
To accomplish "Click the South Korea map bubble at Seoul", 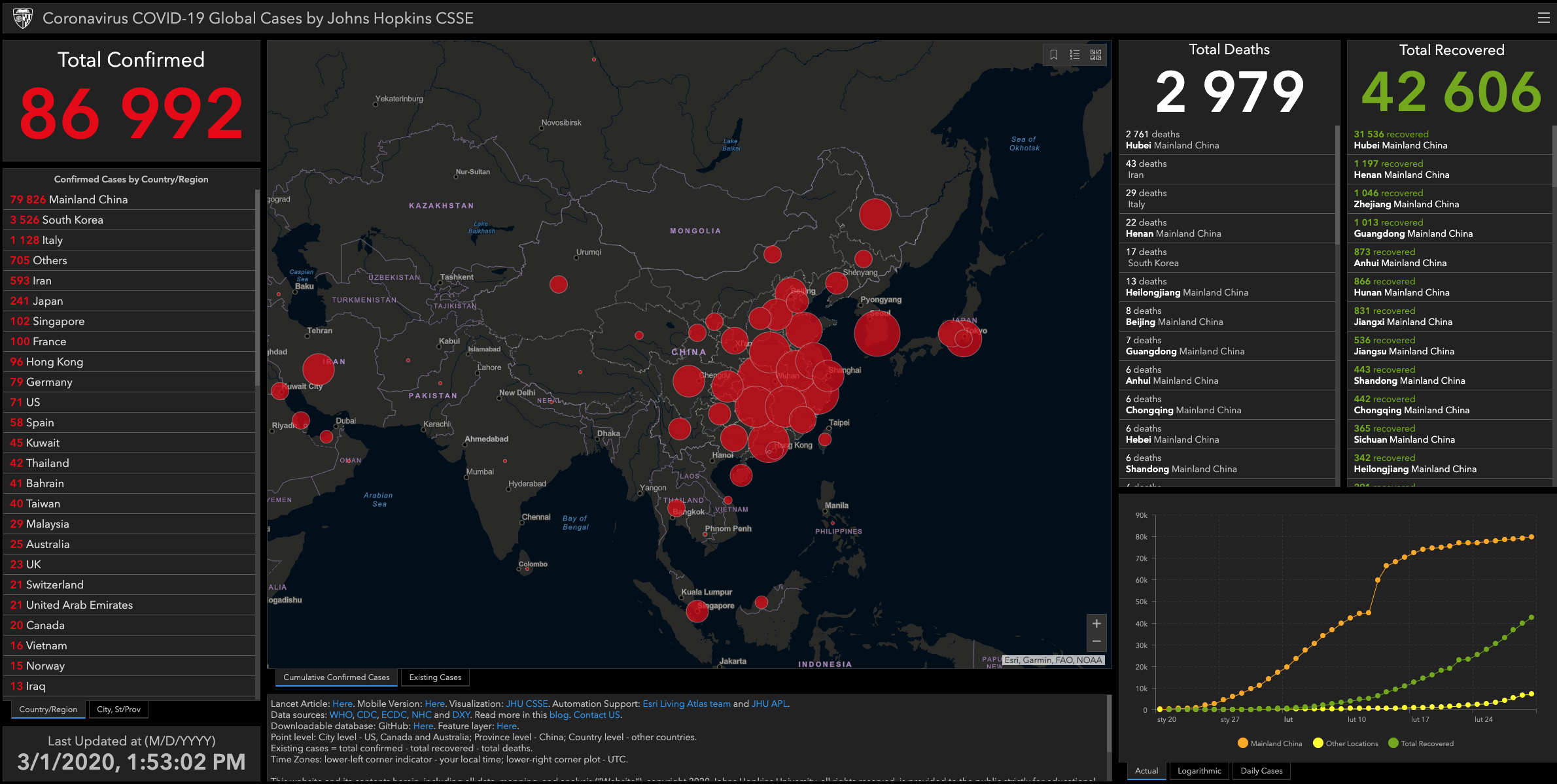I will click(877, 333).
